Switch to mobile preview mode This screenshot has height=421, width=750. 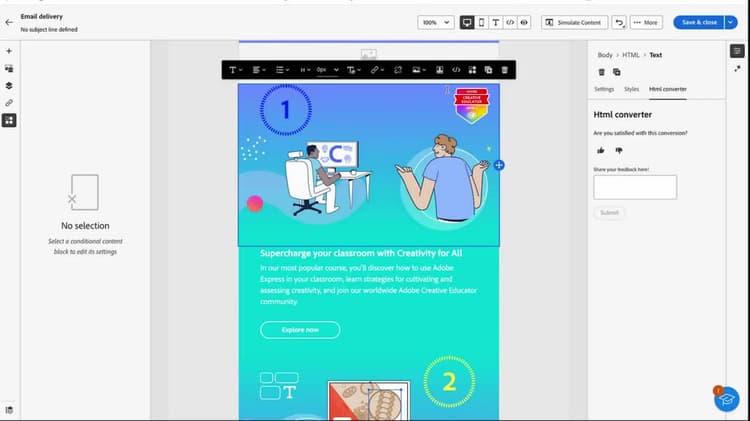pyautogui.click(x=481, y=22)
